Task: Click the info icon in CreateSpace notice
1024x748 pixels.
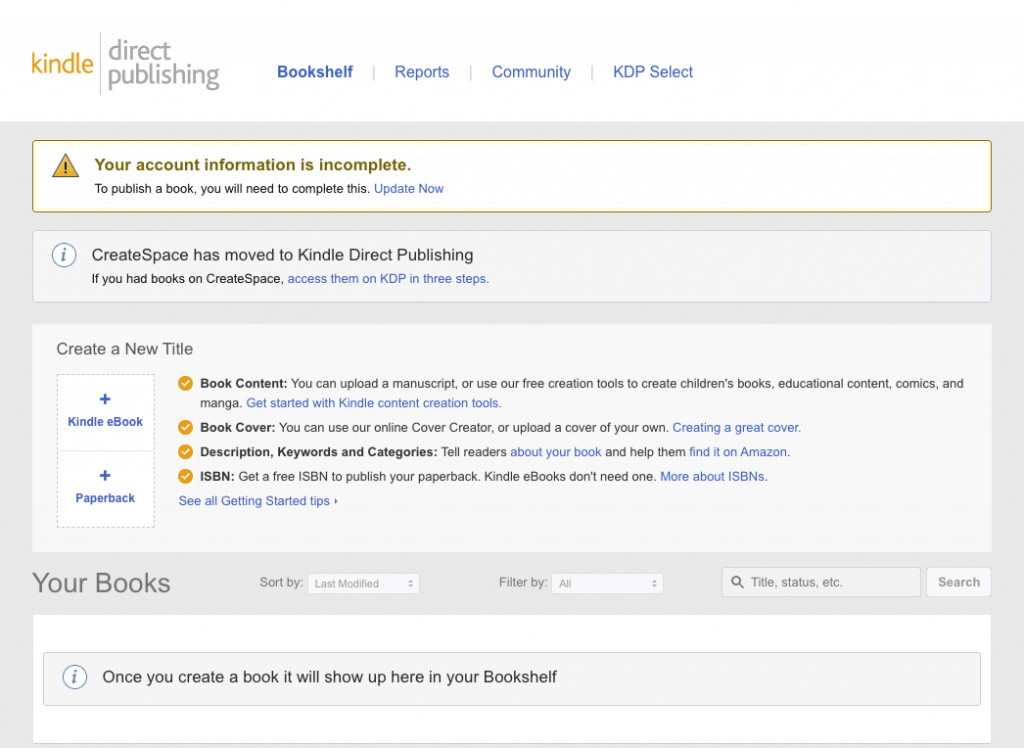Action: click(x=63, y=255)
